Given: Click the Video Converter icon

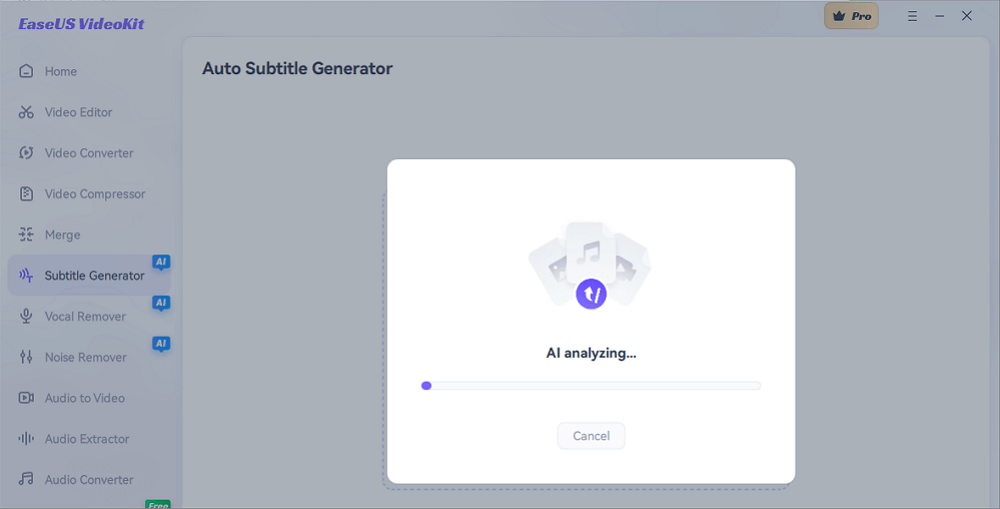Looking at the screenshot, I should tap(26, 153).
